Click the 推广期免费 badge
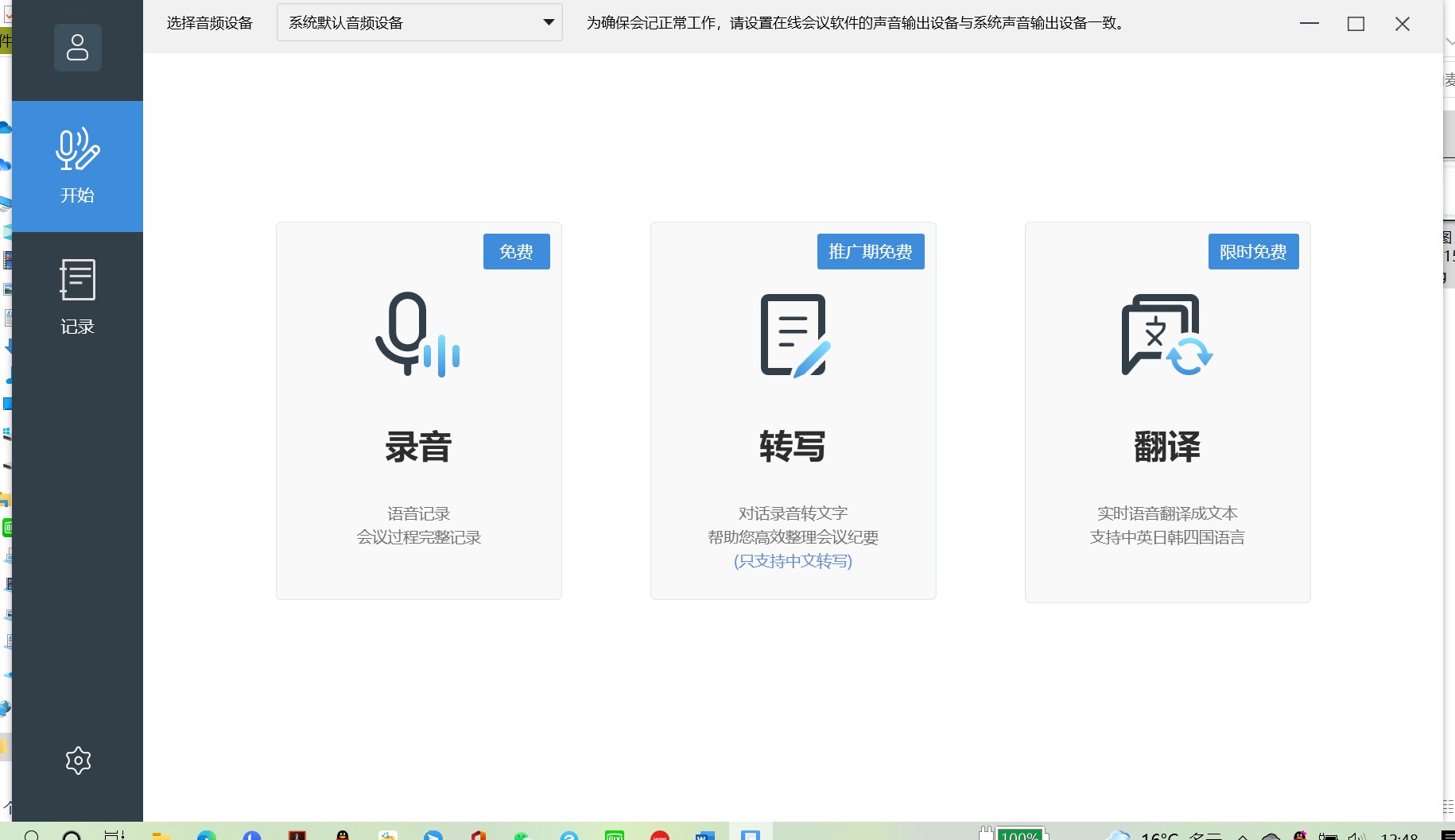Viewport: 1455px width, 840px height. coord(871,252)
